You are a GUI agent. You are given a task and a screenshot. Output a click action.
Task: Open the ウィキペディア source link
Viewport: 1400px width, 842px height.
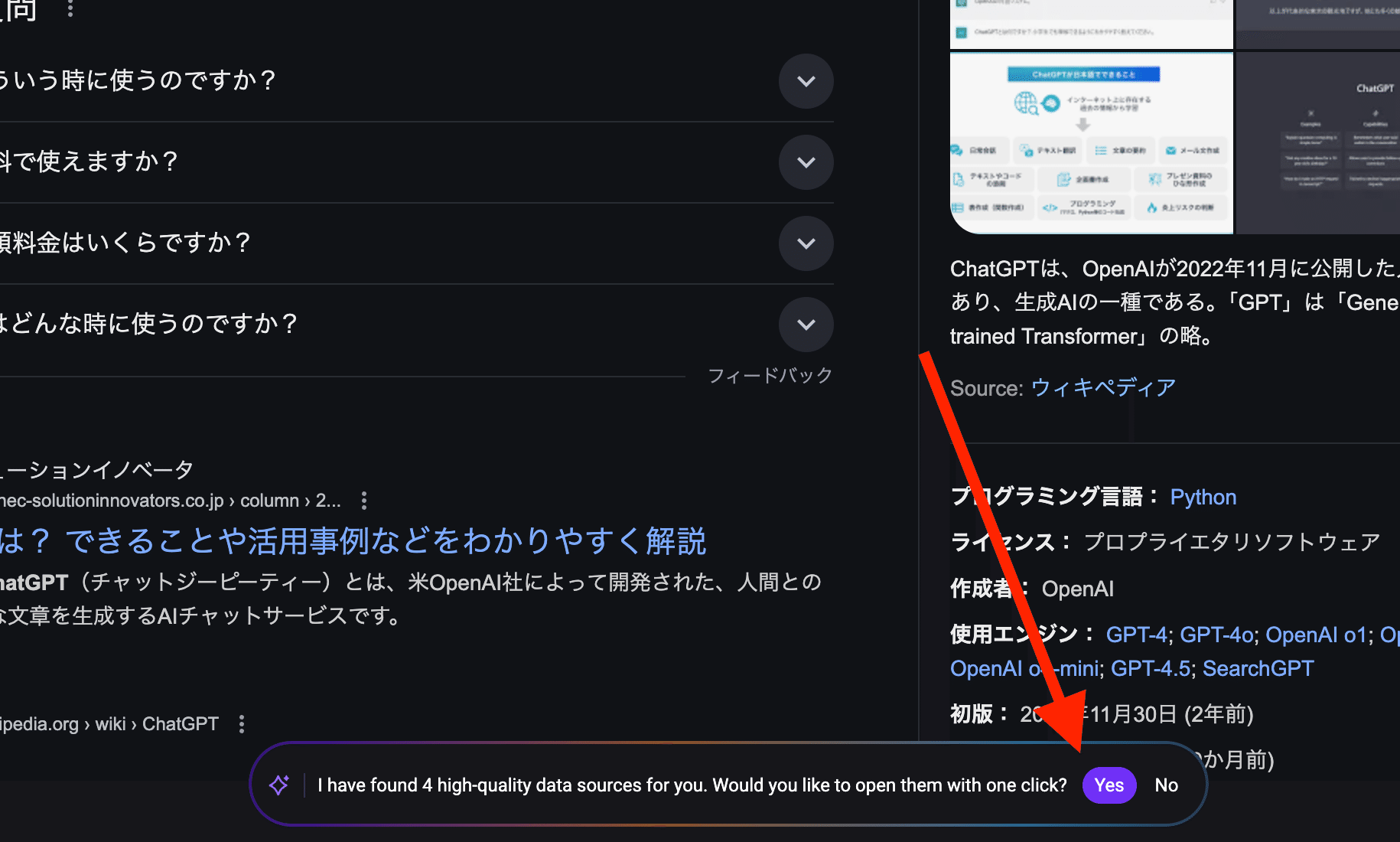point(1102,388)
